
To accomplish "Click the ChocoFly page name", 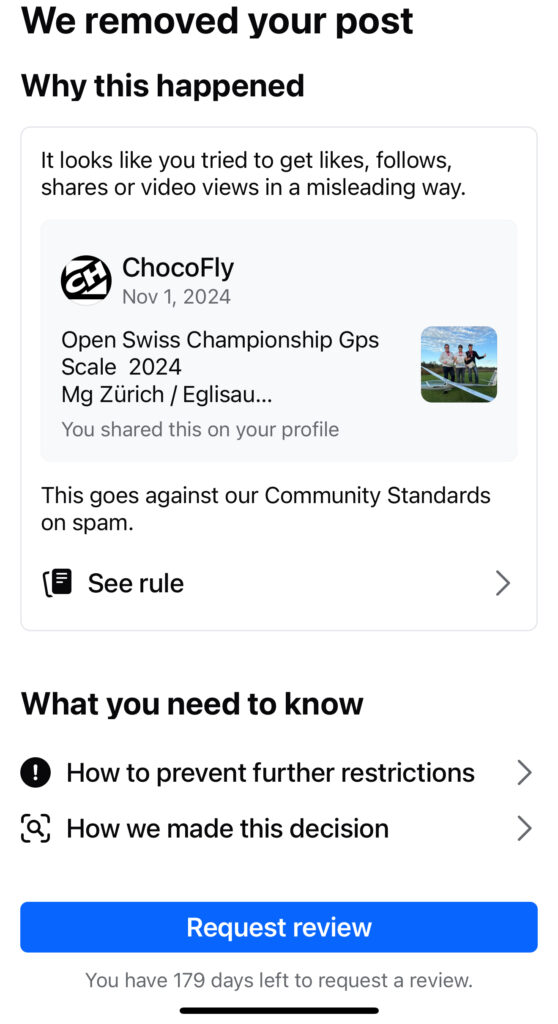I will pyautogui.click(x=178, y=267).
